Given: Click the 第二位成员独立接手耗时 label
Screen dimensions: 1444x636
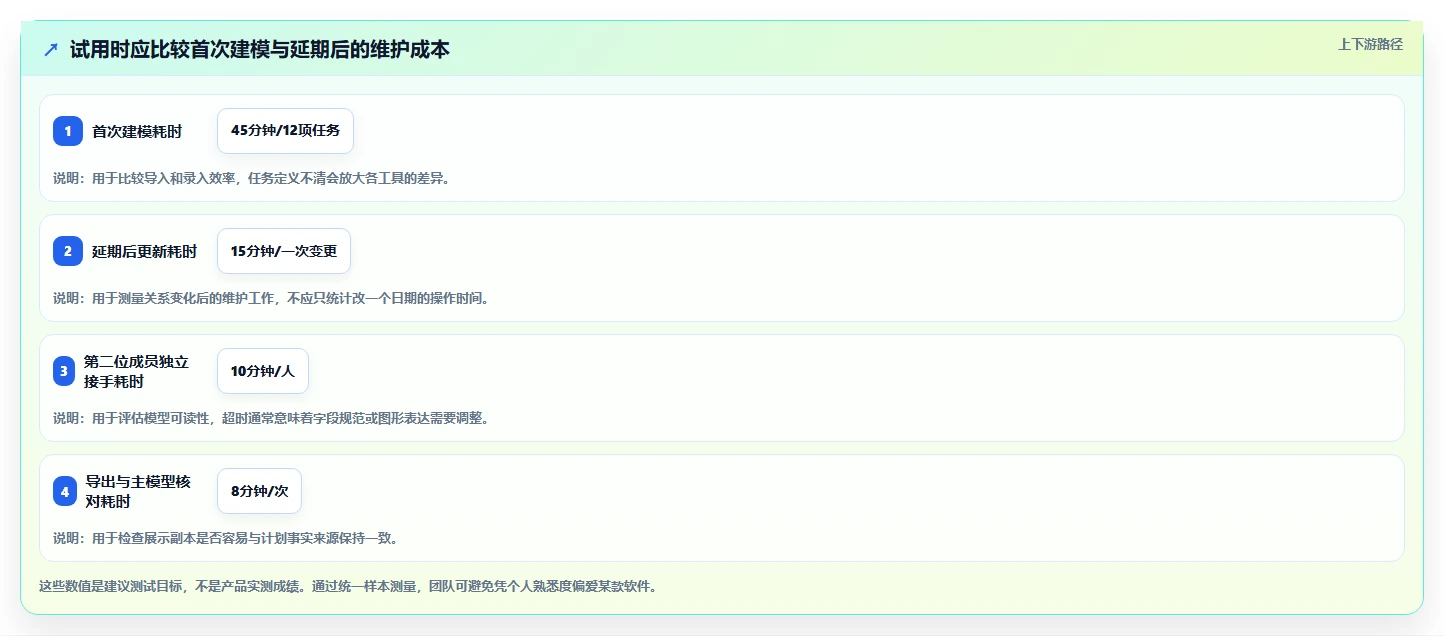Looking at the screenshot, I should [x=136, y=371].
